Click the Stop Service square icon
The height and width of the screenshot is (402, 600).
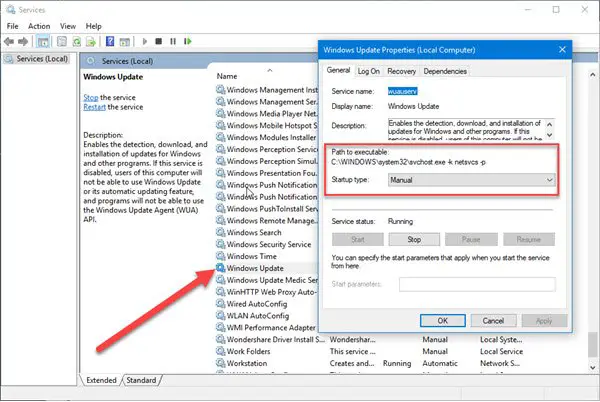(158, 41)
